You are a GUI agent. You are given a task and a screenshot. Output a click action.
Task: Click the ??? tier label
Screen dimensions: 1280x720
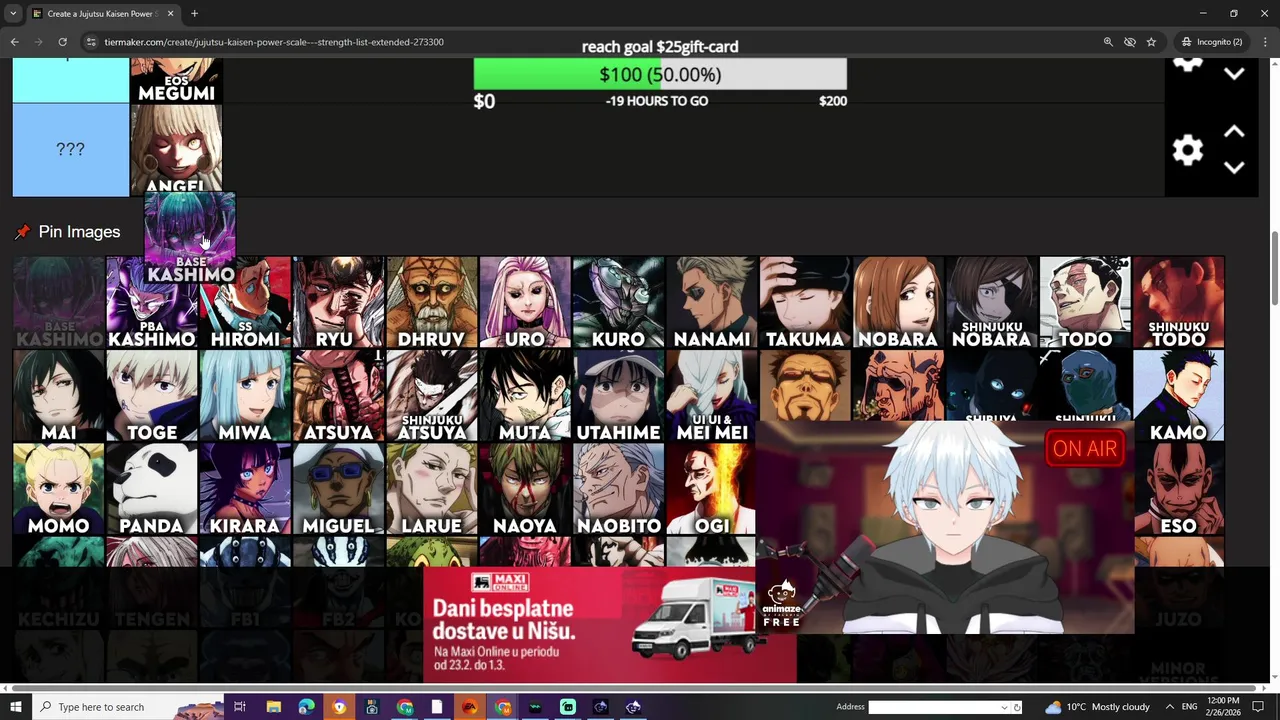70,150
